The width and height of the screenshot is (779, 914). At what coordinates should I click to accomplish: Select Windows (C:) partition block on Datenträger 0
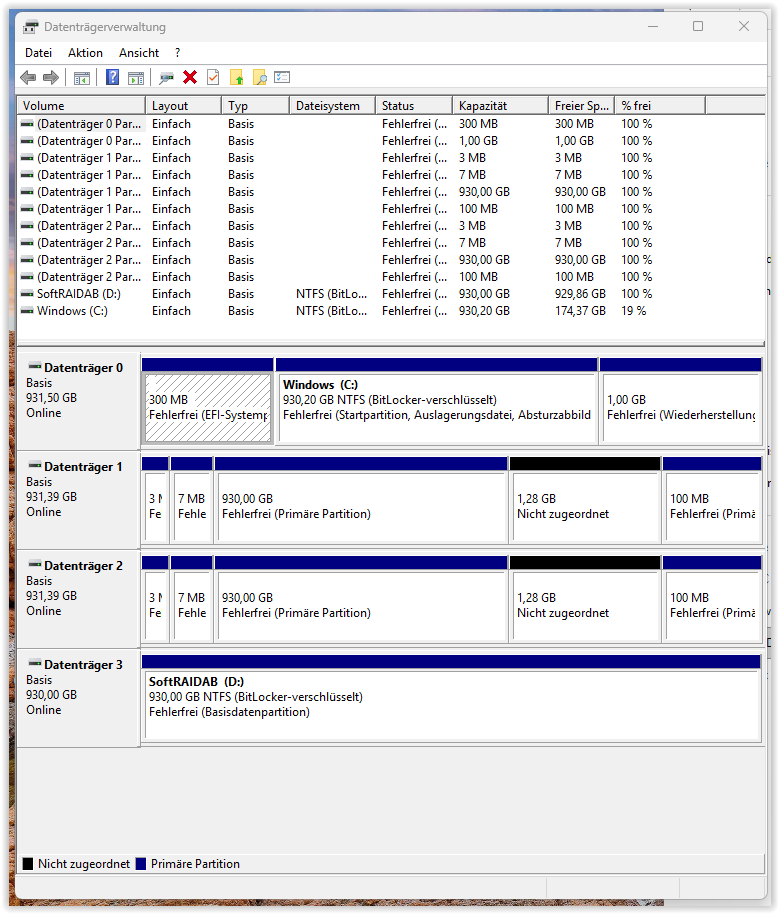(x=436, y=407)
